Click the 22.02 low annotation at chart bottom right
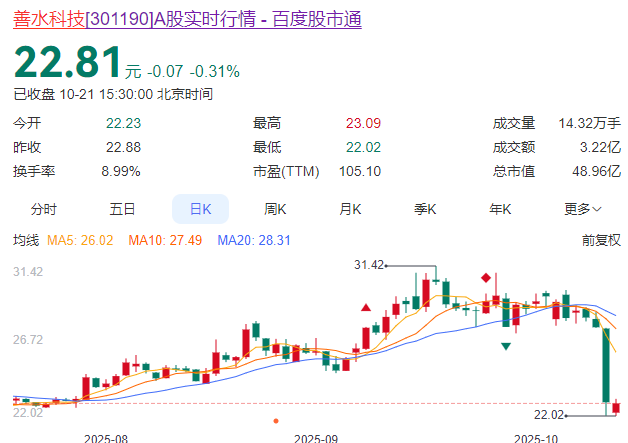The height and width of the screenshot is (443, 628). [x=549, y=415]
